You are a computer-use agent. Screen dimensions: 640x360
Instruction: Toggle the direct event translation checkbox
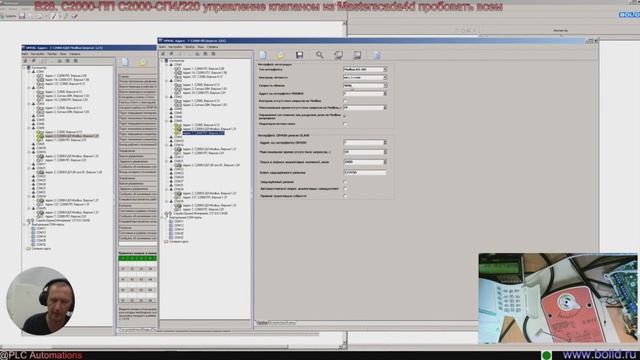[x=345, y=196]
